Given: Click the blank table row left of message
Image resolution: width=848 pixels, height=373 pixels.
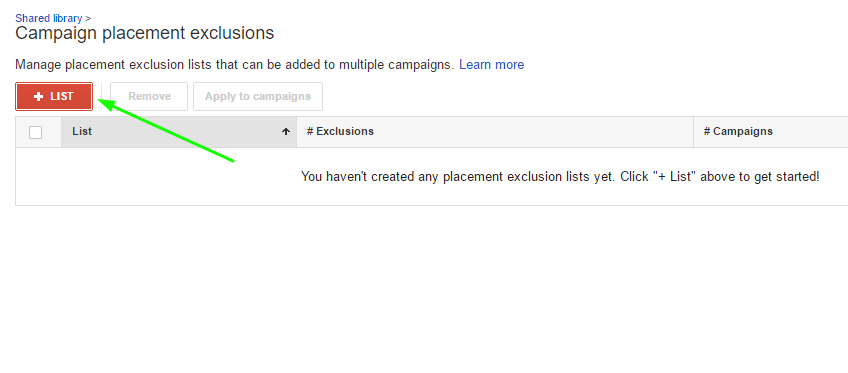Looking at the screenshot, I should pyautogui.click(x=157, y=177).
